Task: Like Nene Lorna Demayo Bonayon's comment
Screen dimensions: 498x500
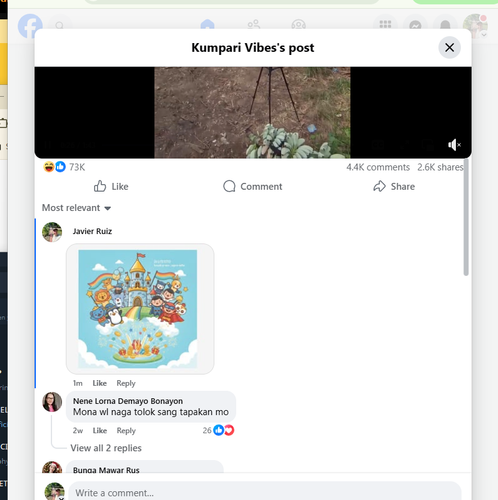Action: 100,431
